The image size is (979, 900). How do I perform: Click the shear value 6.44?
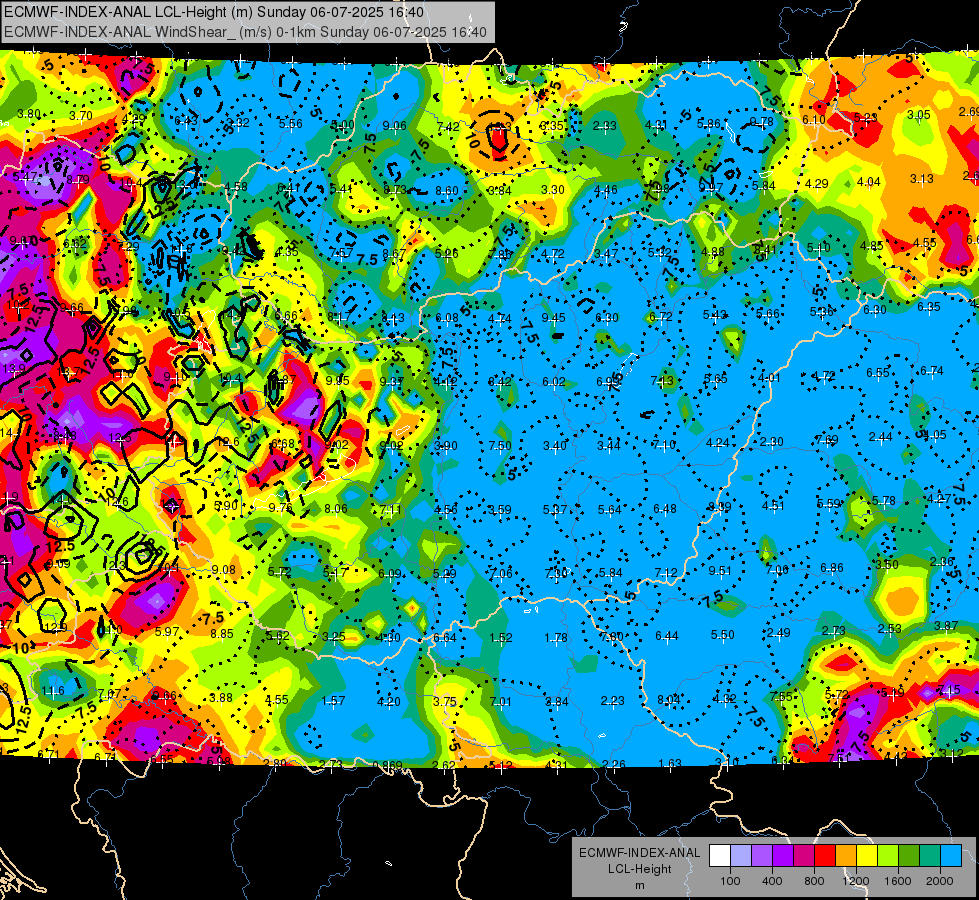[667, 635]
